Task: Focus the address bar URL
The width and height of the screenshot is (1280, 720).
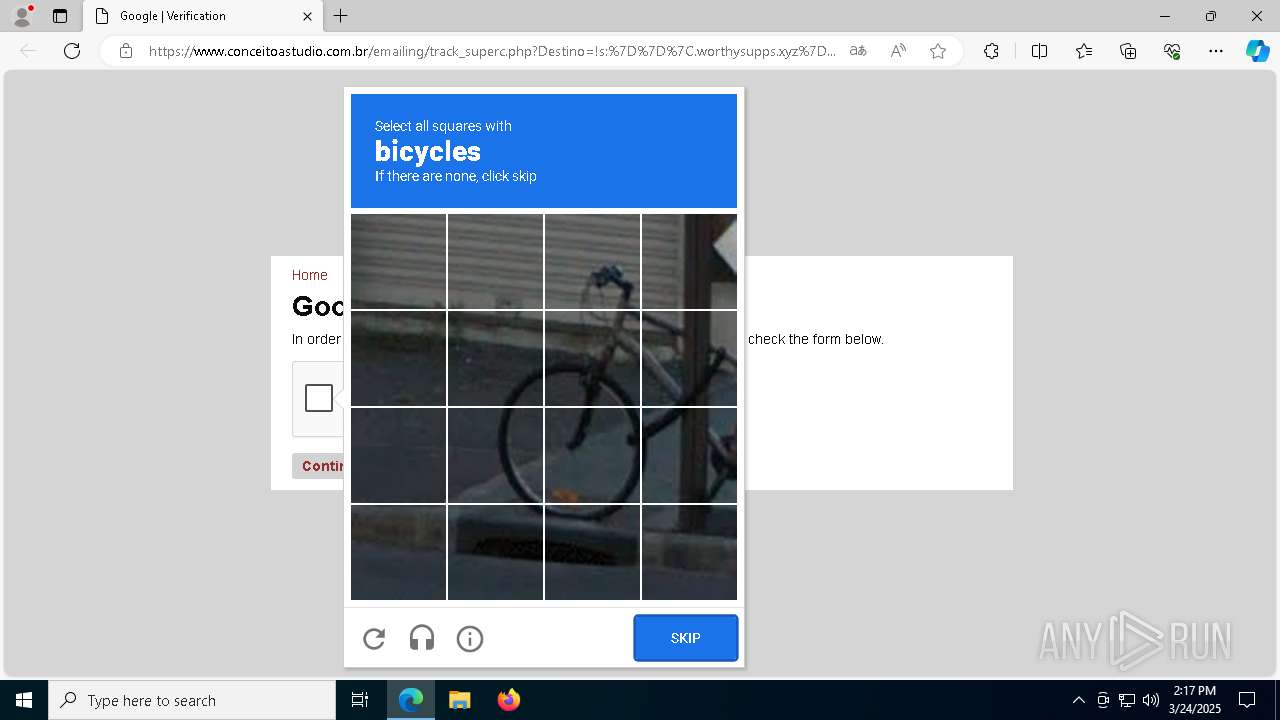Action: [x=492, y=51]
